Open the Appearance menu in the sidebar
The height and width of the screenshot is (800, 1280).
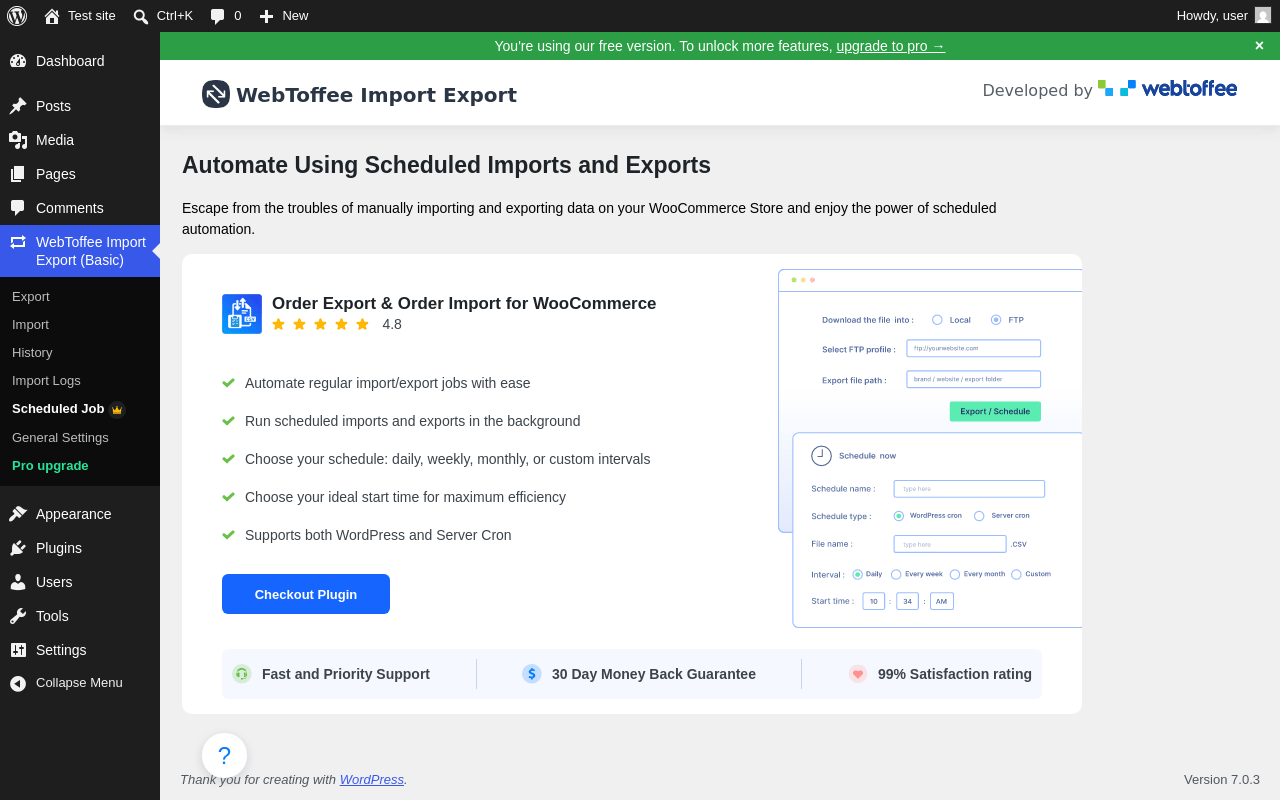click(80, 514)
